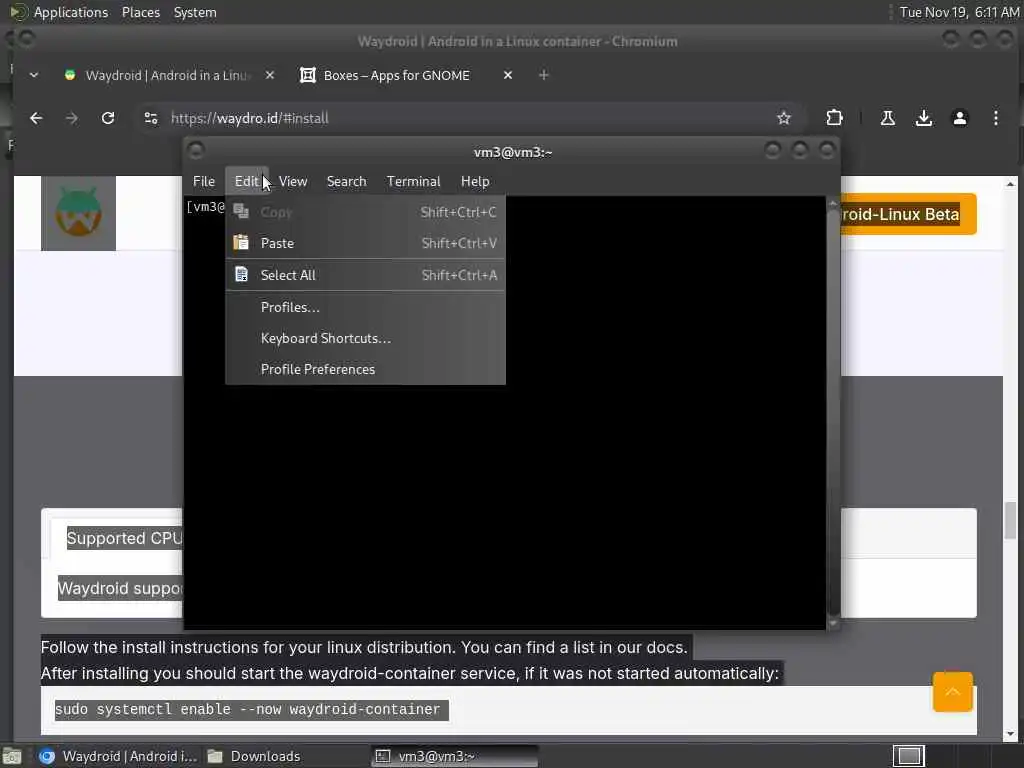Click the terminal window menu button in titlebar
The height and width of the screenshot is (768, 1024).
[x=196, y=151]
